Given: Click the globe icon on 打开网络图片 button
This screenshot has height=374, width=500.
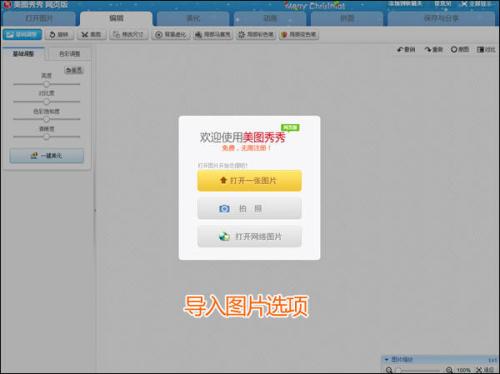Looking at the screenshot, I should (224, 237).
